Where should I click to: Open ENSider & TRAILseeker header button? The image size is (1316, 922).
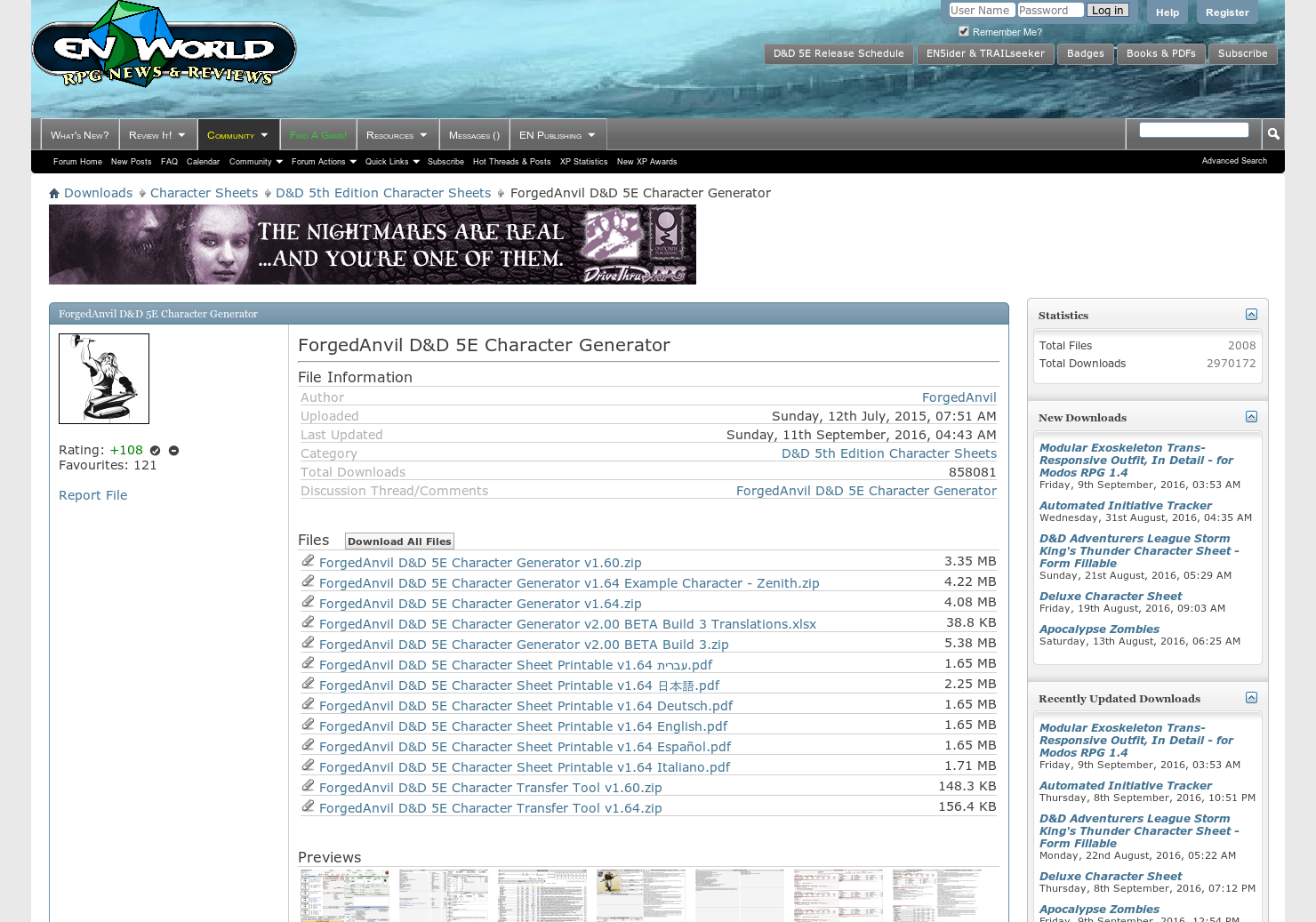(985, 54)
